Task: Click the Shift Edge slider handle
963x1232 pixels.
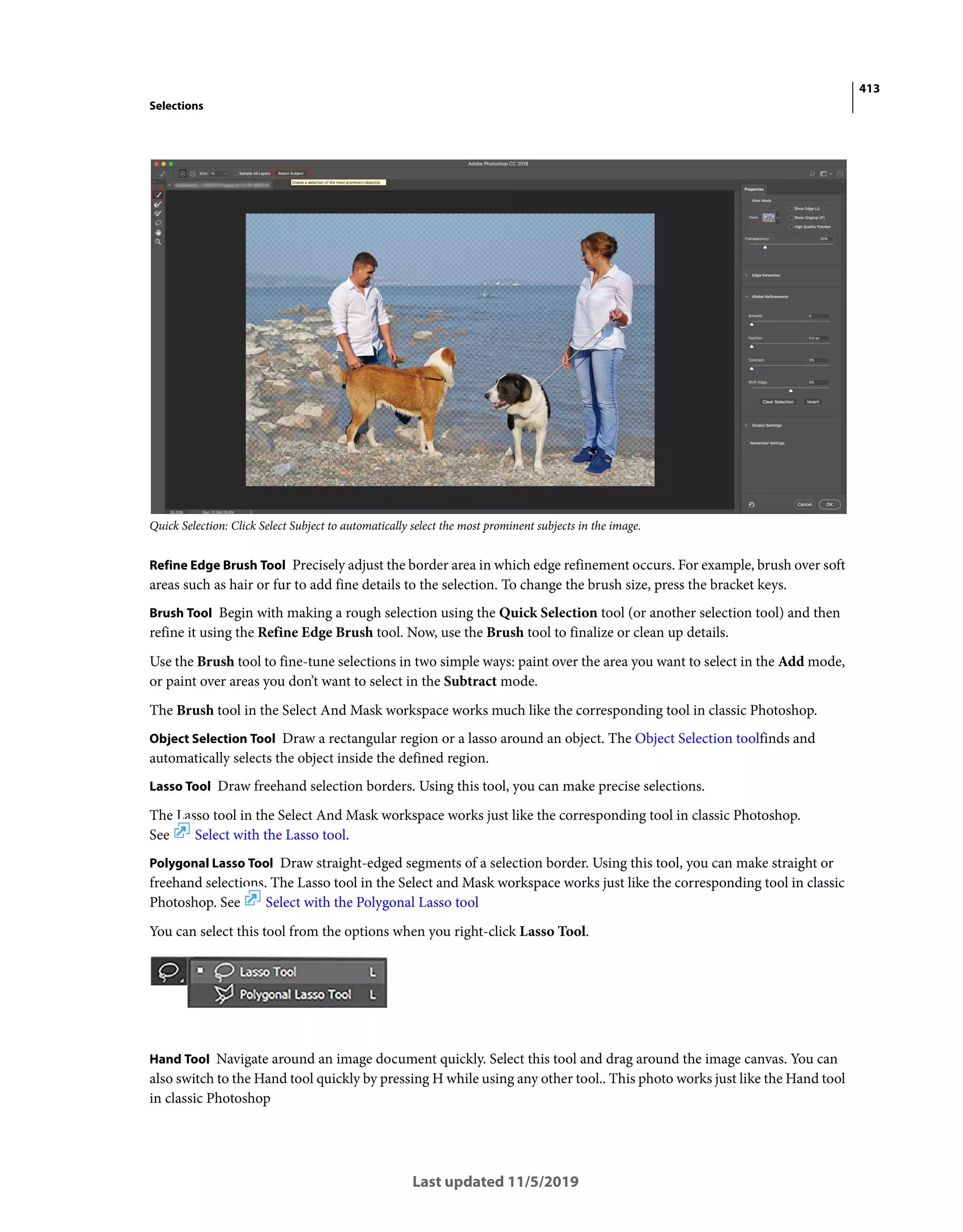Action: pyautogui.click(x=791, y=390)
